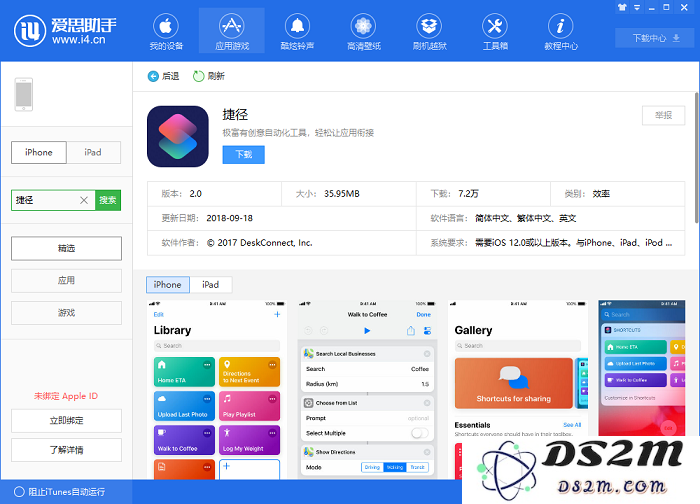
Task: Click the green 搜索 search button
Action: click(108, 200)
